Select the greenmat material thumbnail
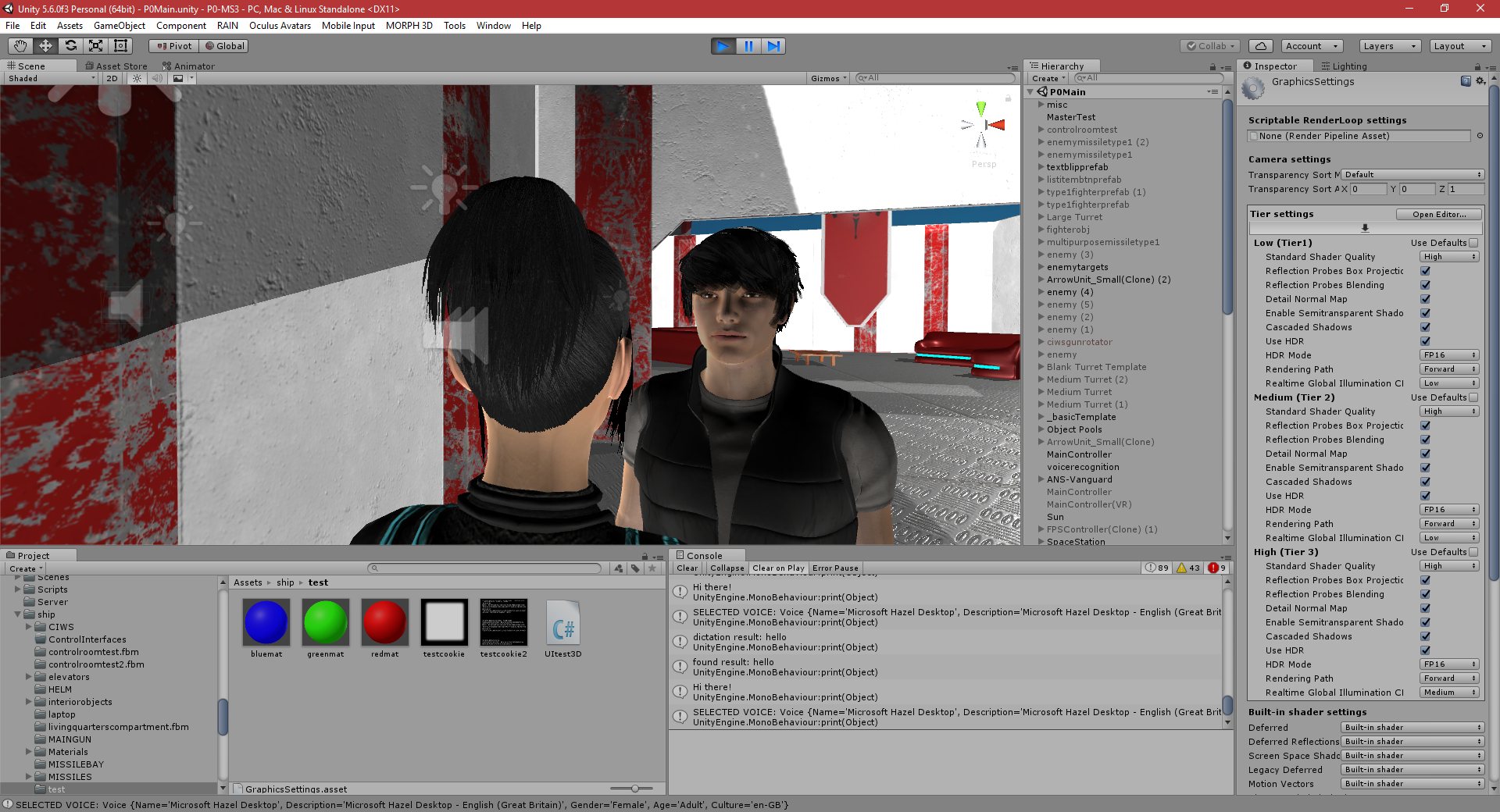Viewport: 1500px width, 812px height. tap(326, 622)
